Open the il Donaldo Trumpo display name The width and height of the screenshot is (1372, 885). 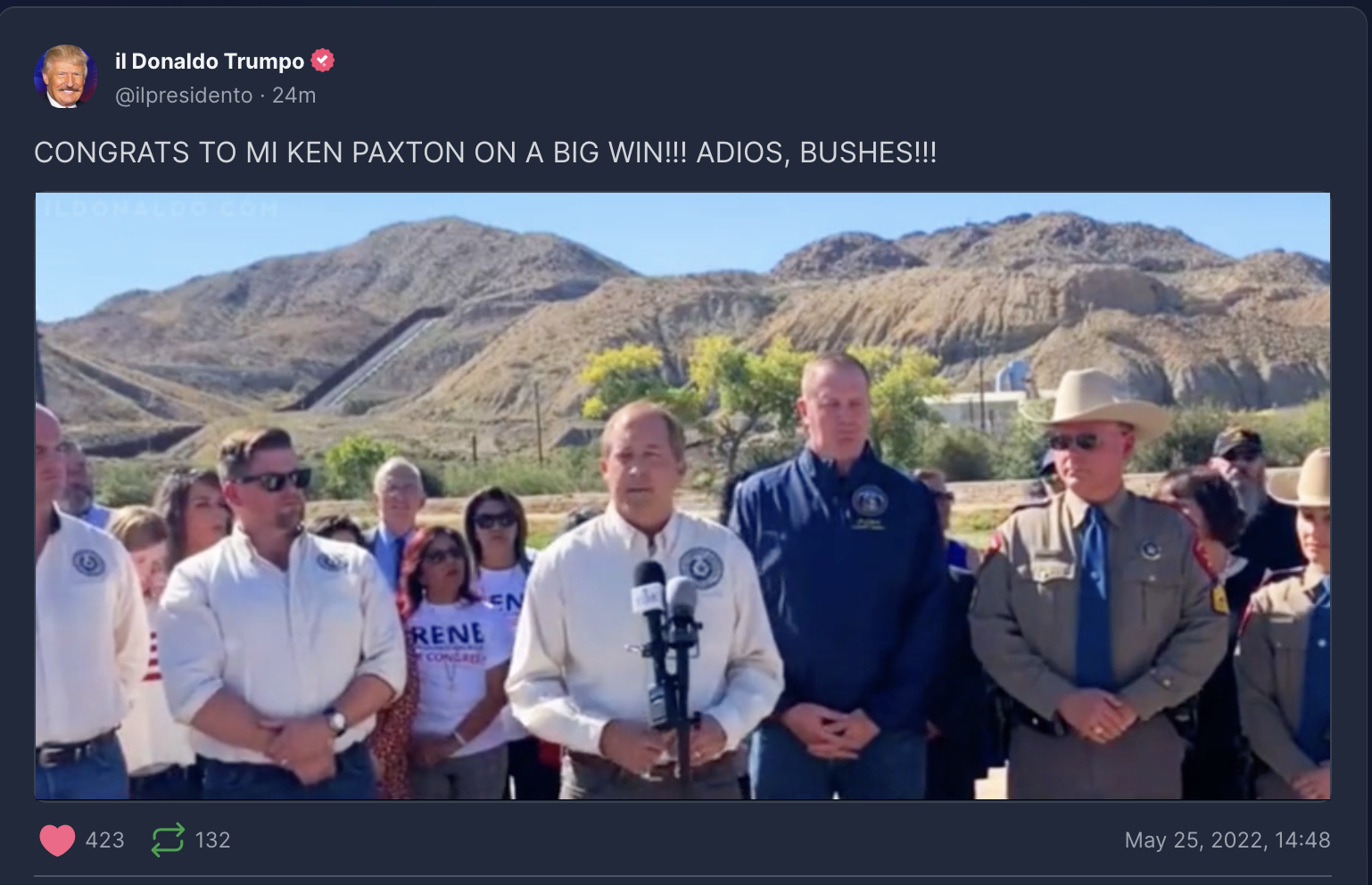click(x=210, y=61)
